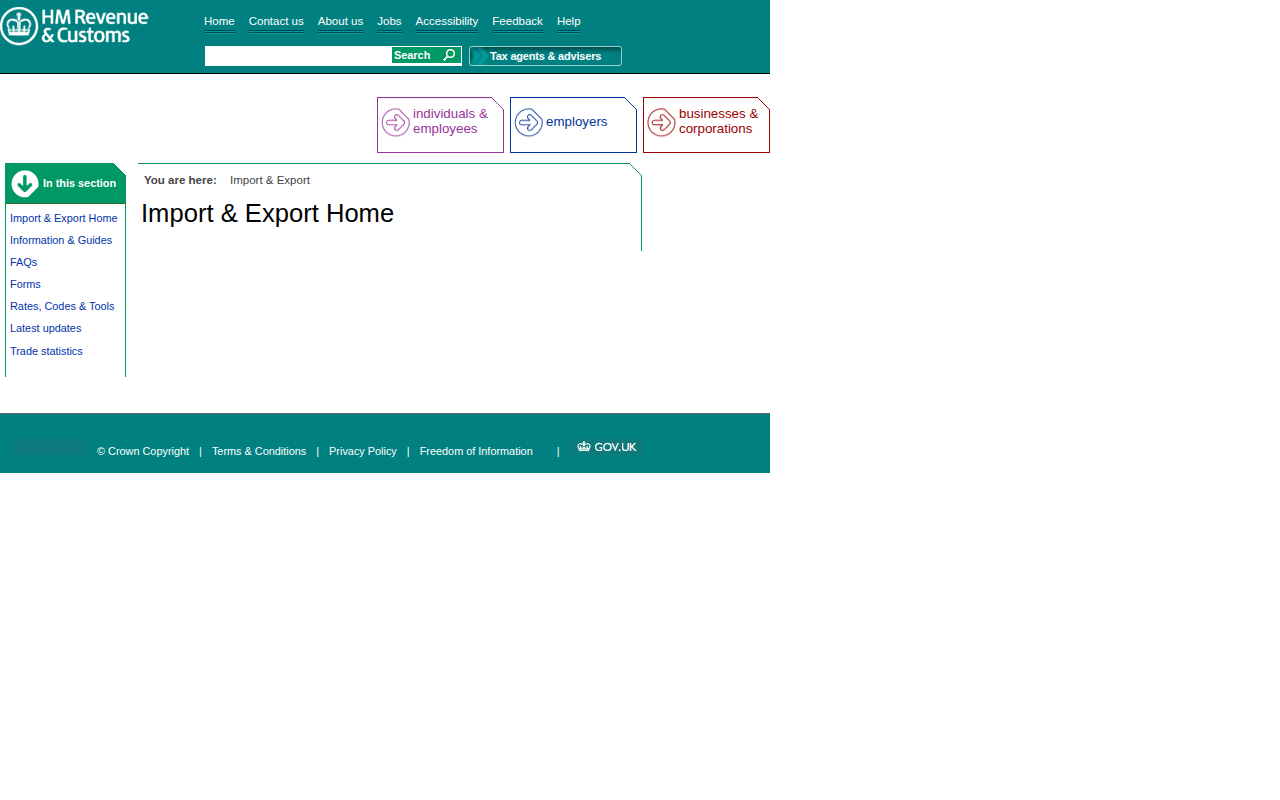Open the About us page

coord(340,21)
